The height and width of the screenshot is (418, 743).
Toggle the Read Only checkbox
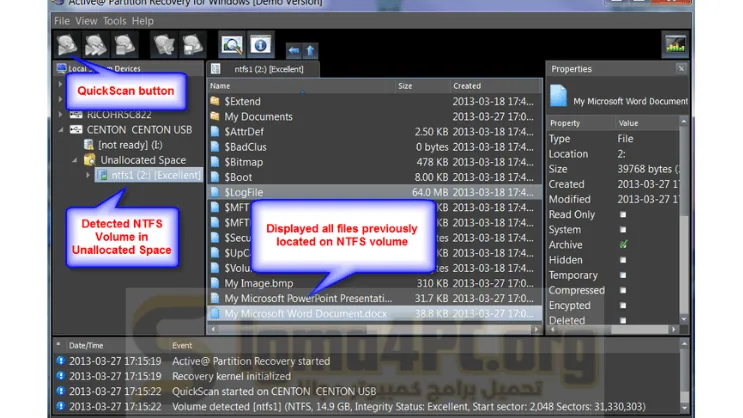coord(623,215)
